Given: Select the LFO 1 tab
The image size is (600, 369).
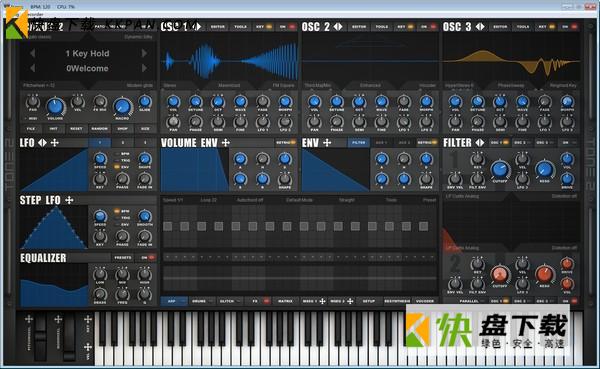Looking at the screenshot, I should [100, 143].
